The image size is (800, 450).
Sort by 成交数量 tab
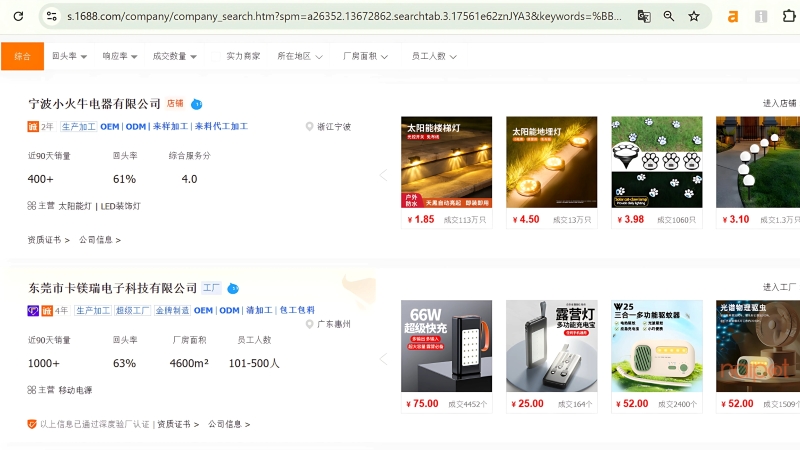tap(174, 56)
